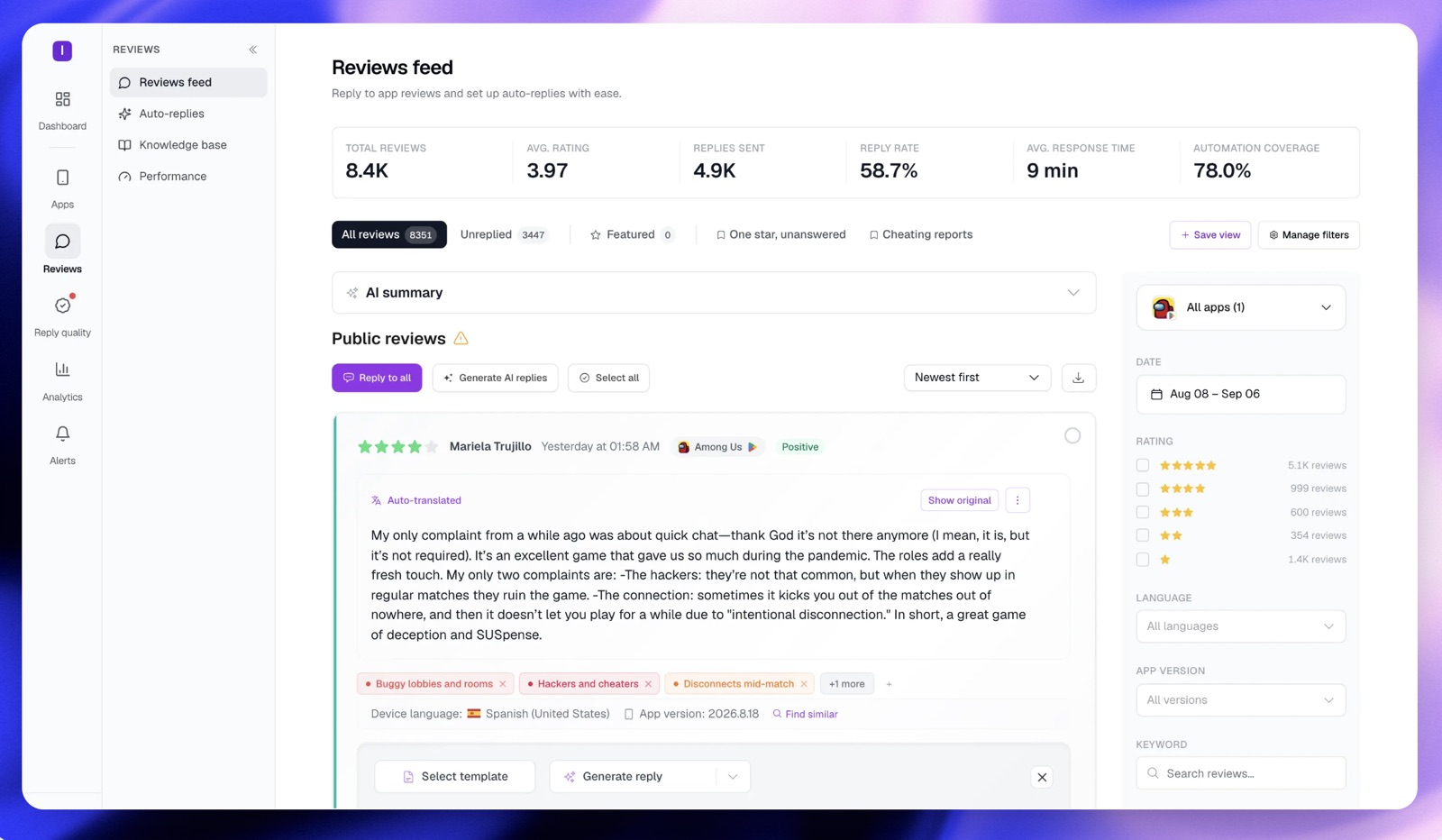Open the review's three-dot options menu
The image size is (1442, 840).
[1018, 500]
